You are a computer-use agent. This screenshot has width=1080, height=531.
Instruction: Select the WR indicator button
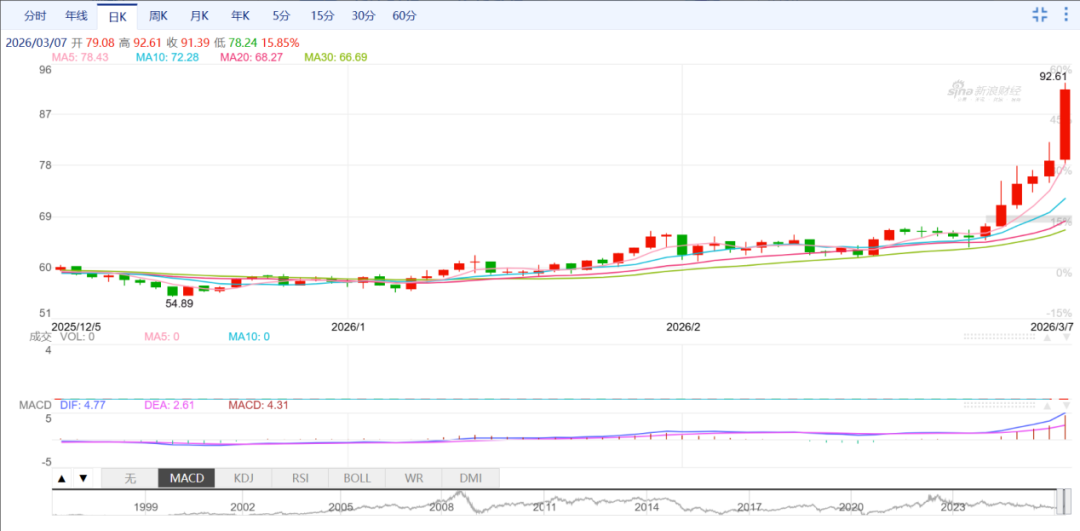pos(414,478)
